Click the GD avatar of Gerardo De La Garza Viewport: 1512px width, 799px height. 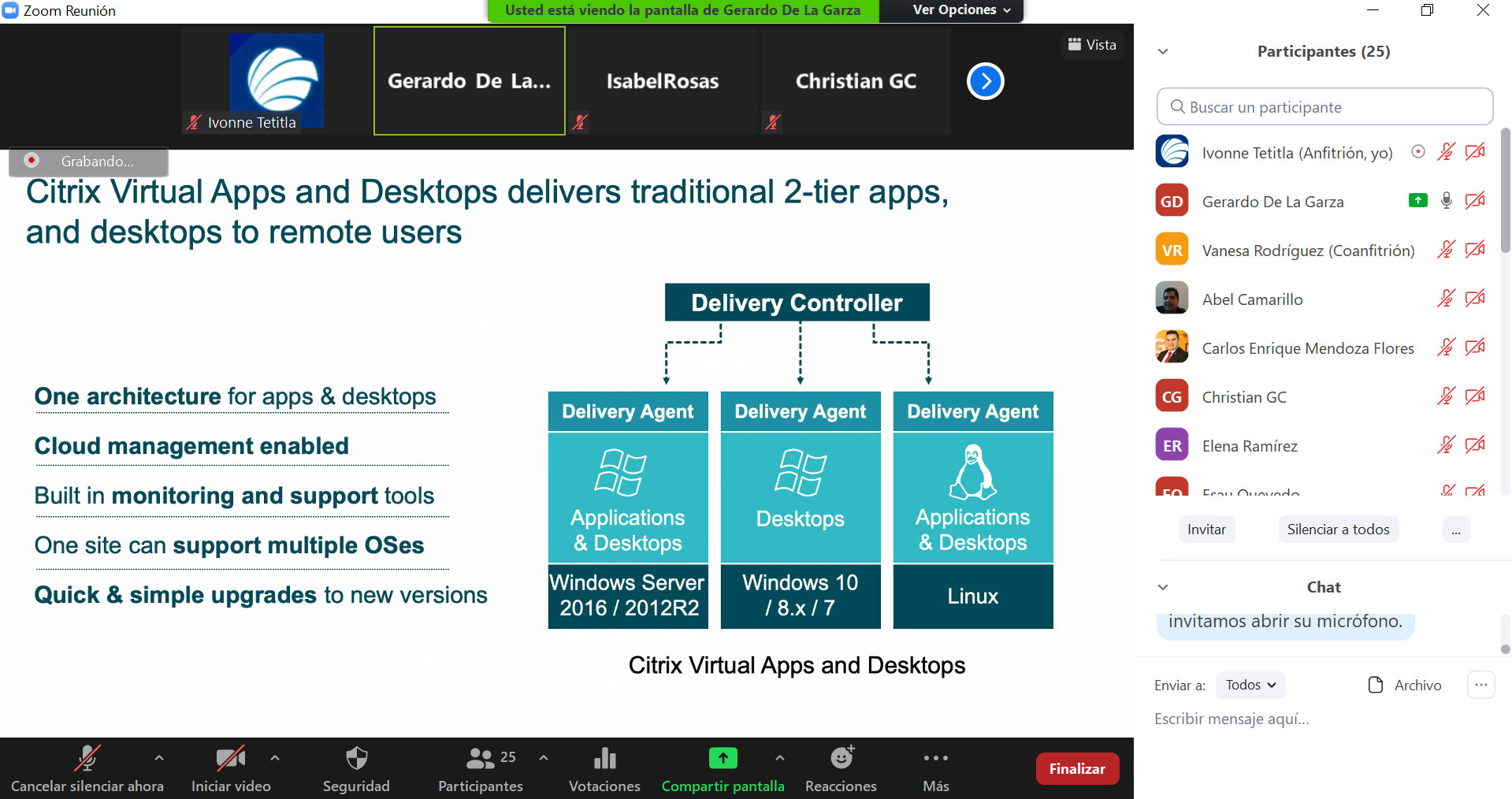tap(1172, 201)
